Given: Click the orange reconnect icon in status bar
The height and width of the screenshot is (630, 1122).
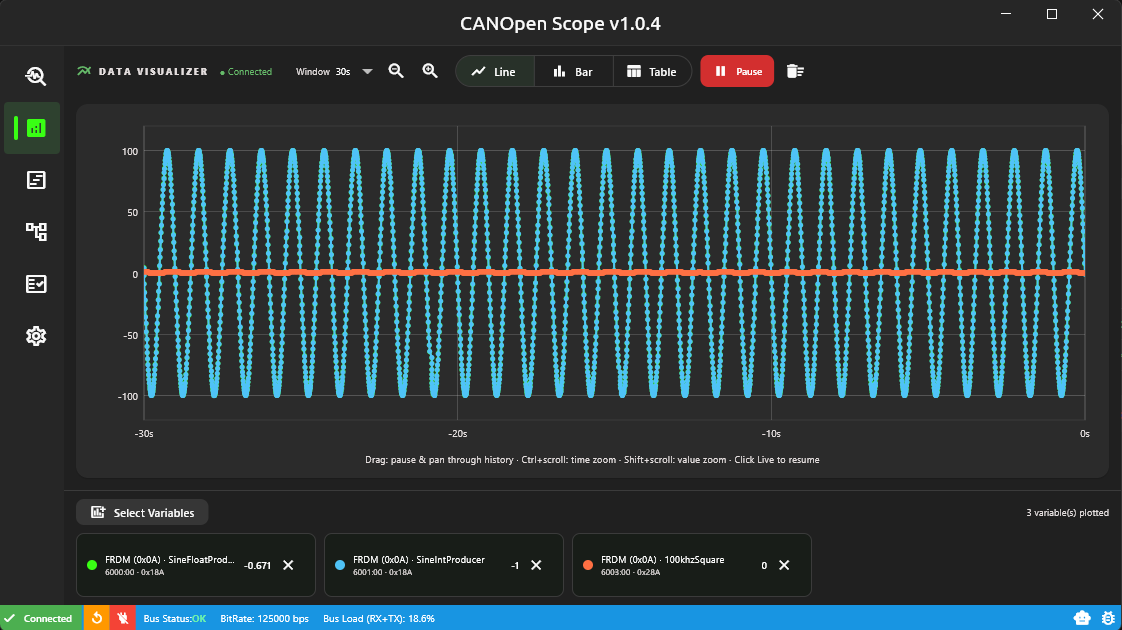Looking at the screenshot, I should [97, 618].
